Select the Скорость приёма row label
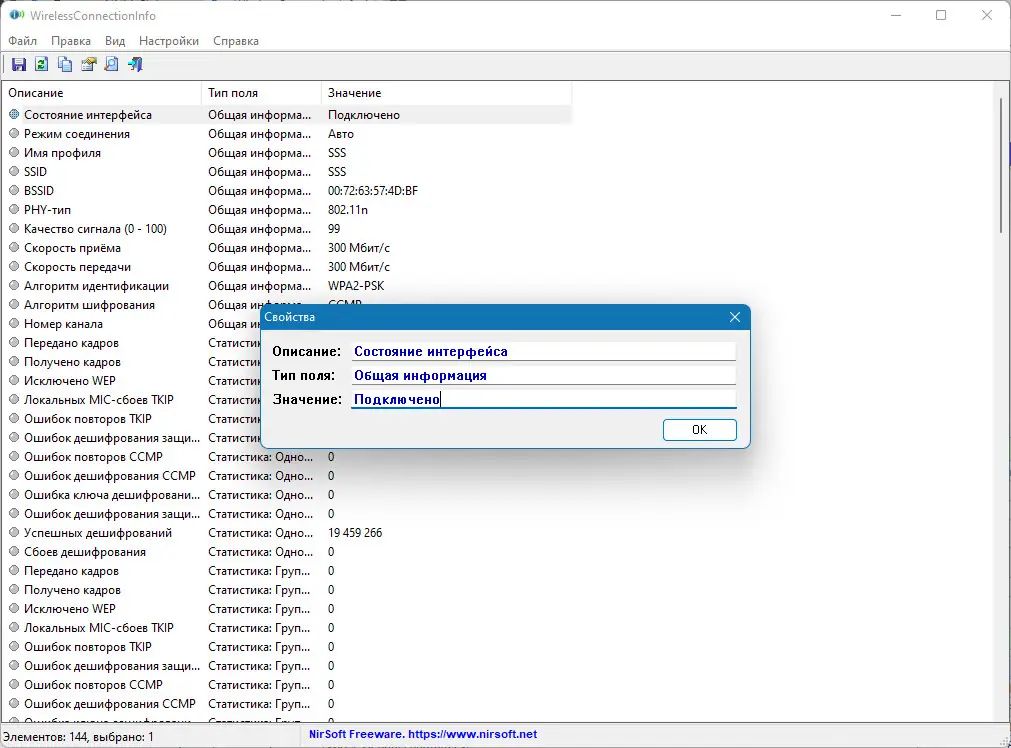 tap(72, 248)
